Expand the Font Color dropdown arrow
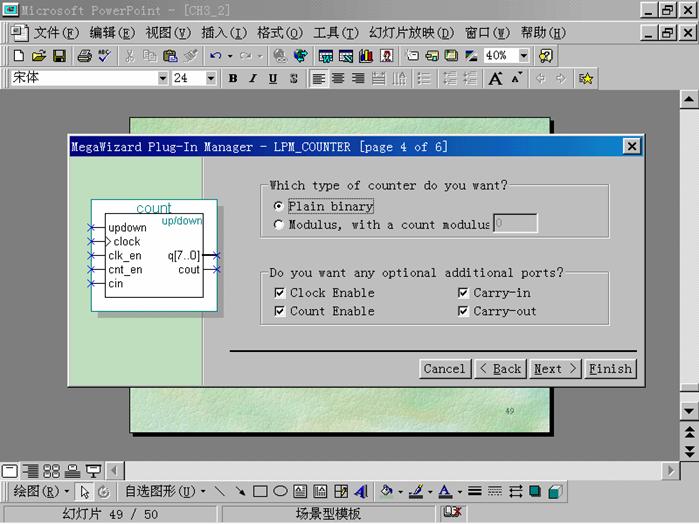This screenshot has height=524, width=699. [460, 492]
